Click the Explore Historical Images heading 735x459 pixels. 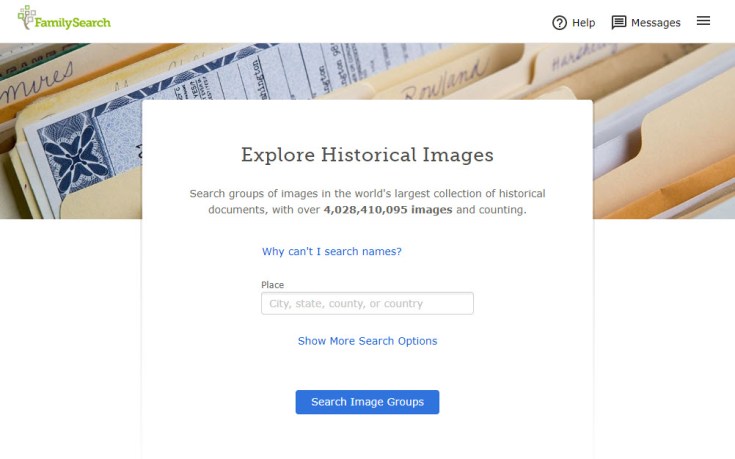tap(367, 155)
